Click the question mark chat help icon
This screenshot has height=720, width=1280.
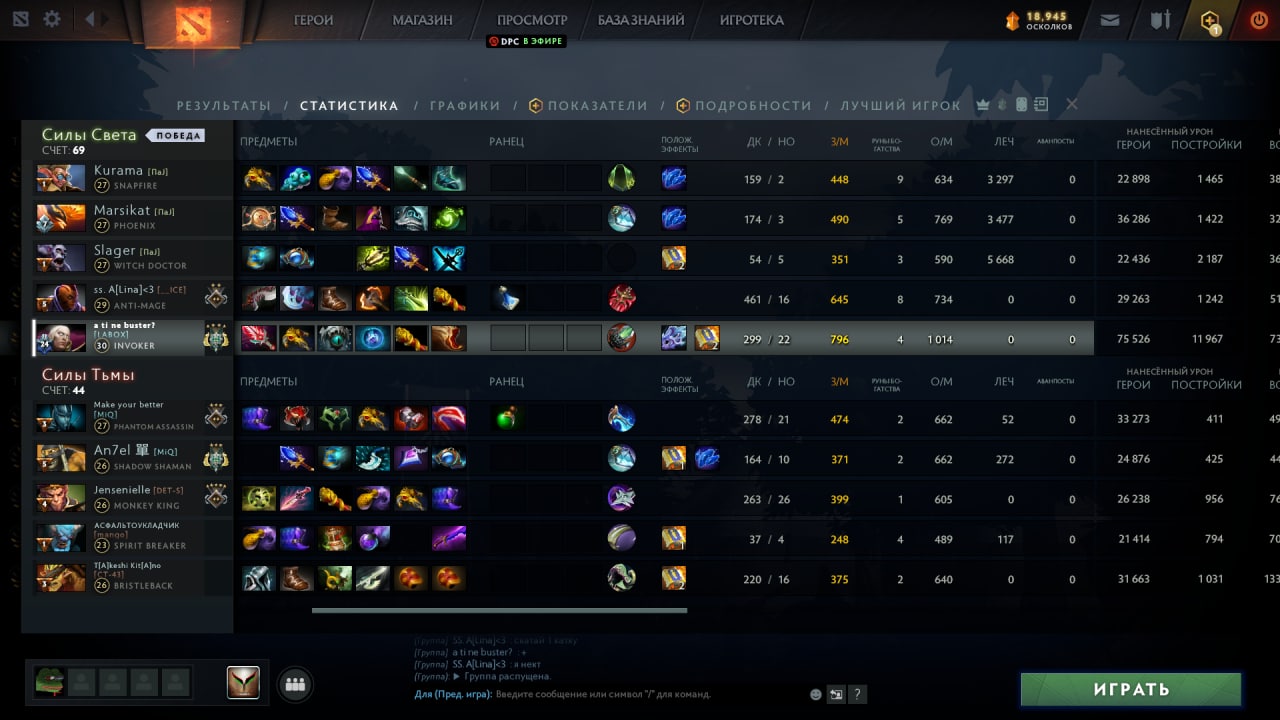coord(857,694)
